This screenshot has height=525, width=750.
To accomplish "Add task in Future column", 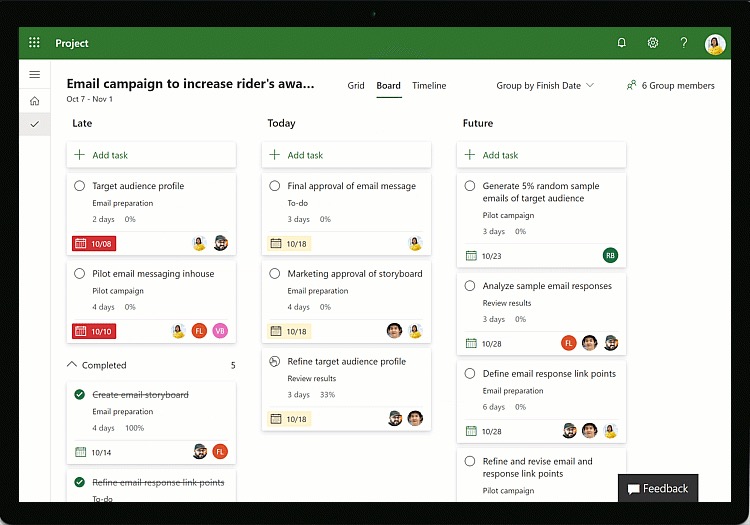I will (x=541, y=155).
